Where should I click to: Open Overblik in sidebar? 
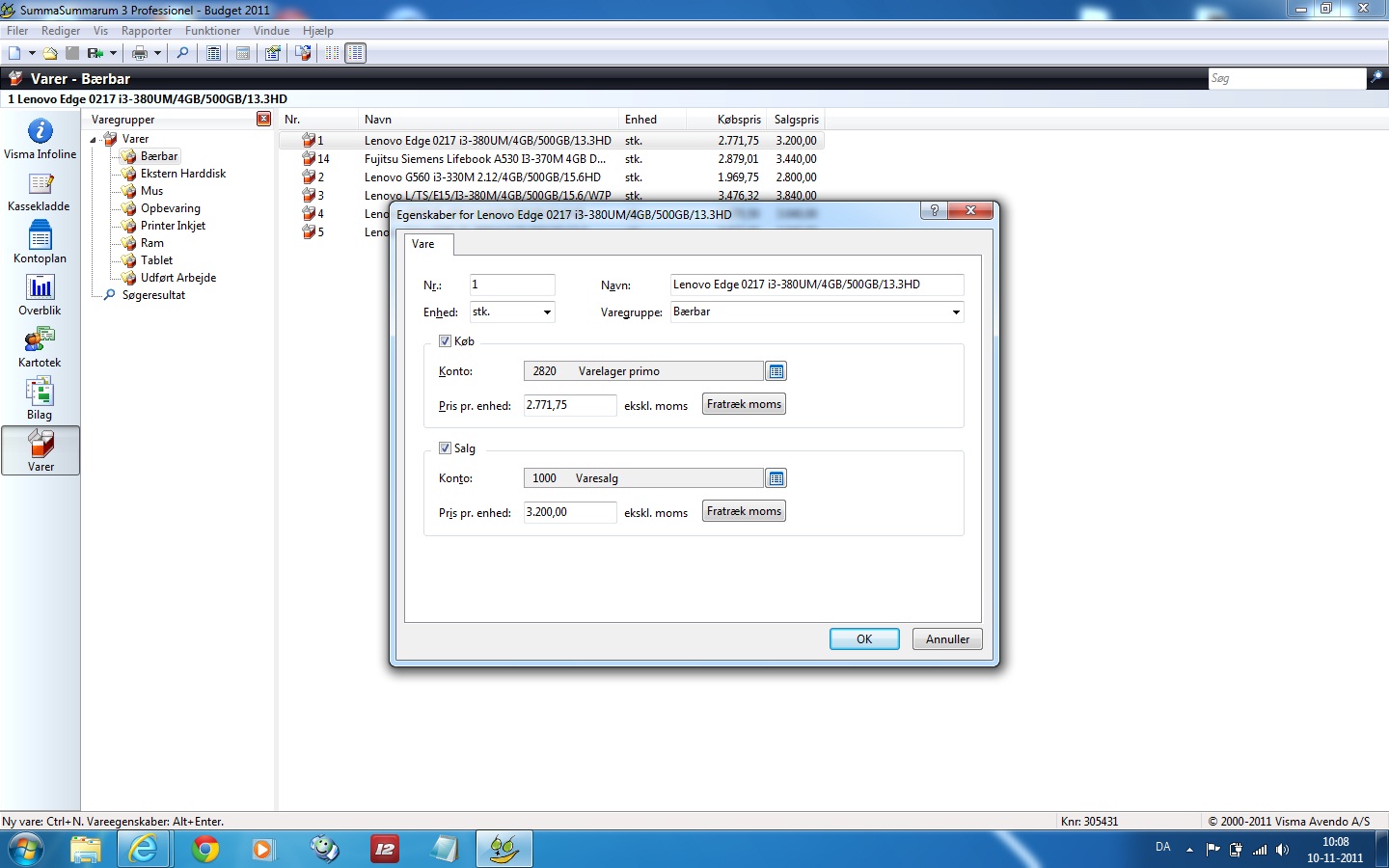click(x=40, y=295)
